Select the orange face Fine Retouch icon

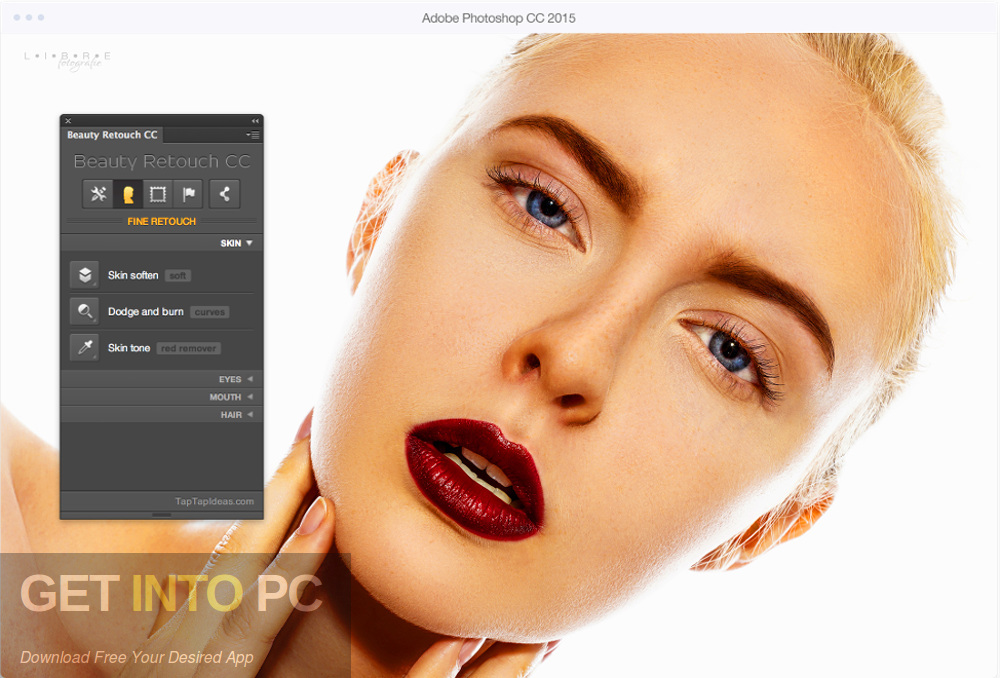tap(128, 194)
